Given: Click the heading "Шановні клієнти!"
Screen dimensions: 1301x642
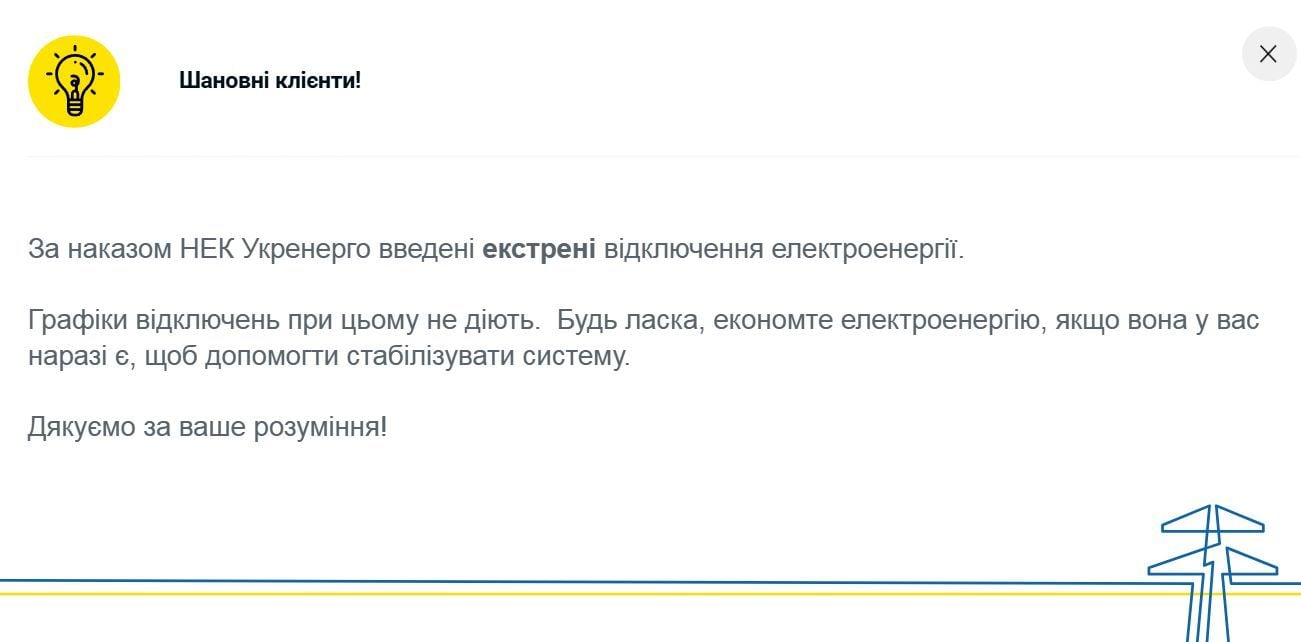Looking at the screenshot, I should [270, 81].
